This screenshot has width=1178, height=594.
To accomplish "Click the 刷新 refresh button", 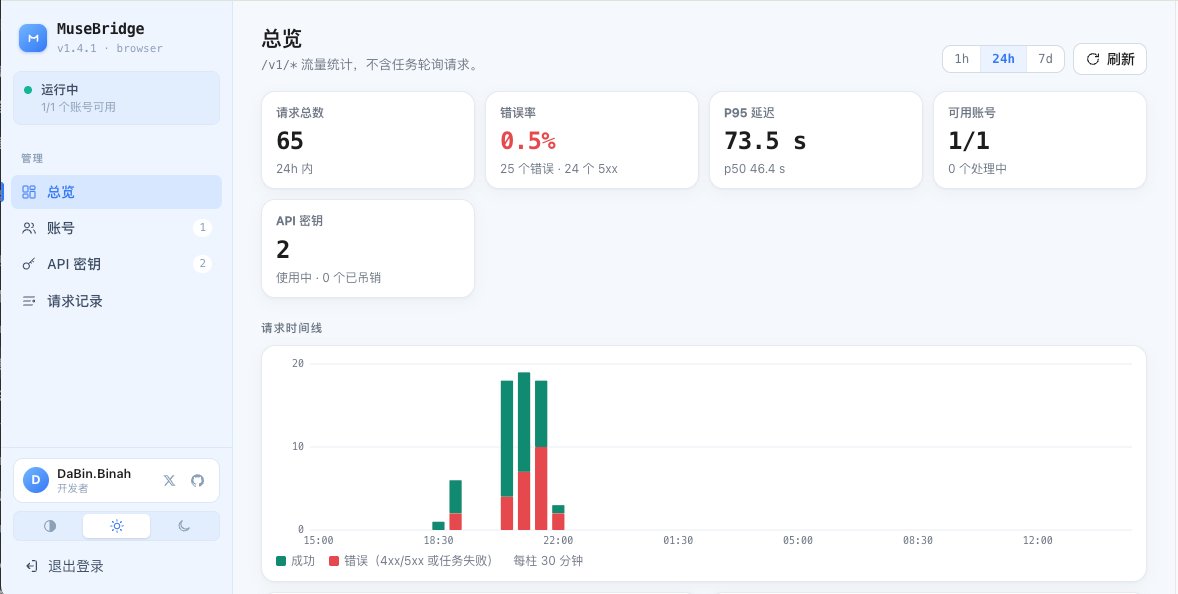I will (x=1110, y=59).
